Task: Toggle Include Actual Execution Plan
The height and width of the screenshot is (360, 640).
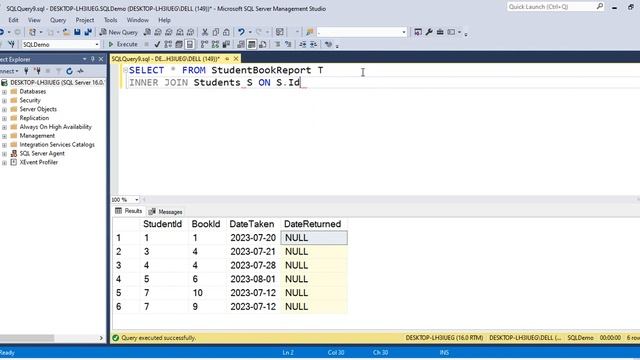Action: 204,44
